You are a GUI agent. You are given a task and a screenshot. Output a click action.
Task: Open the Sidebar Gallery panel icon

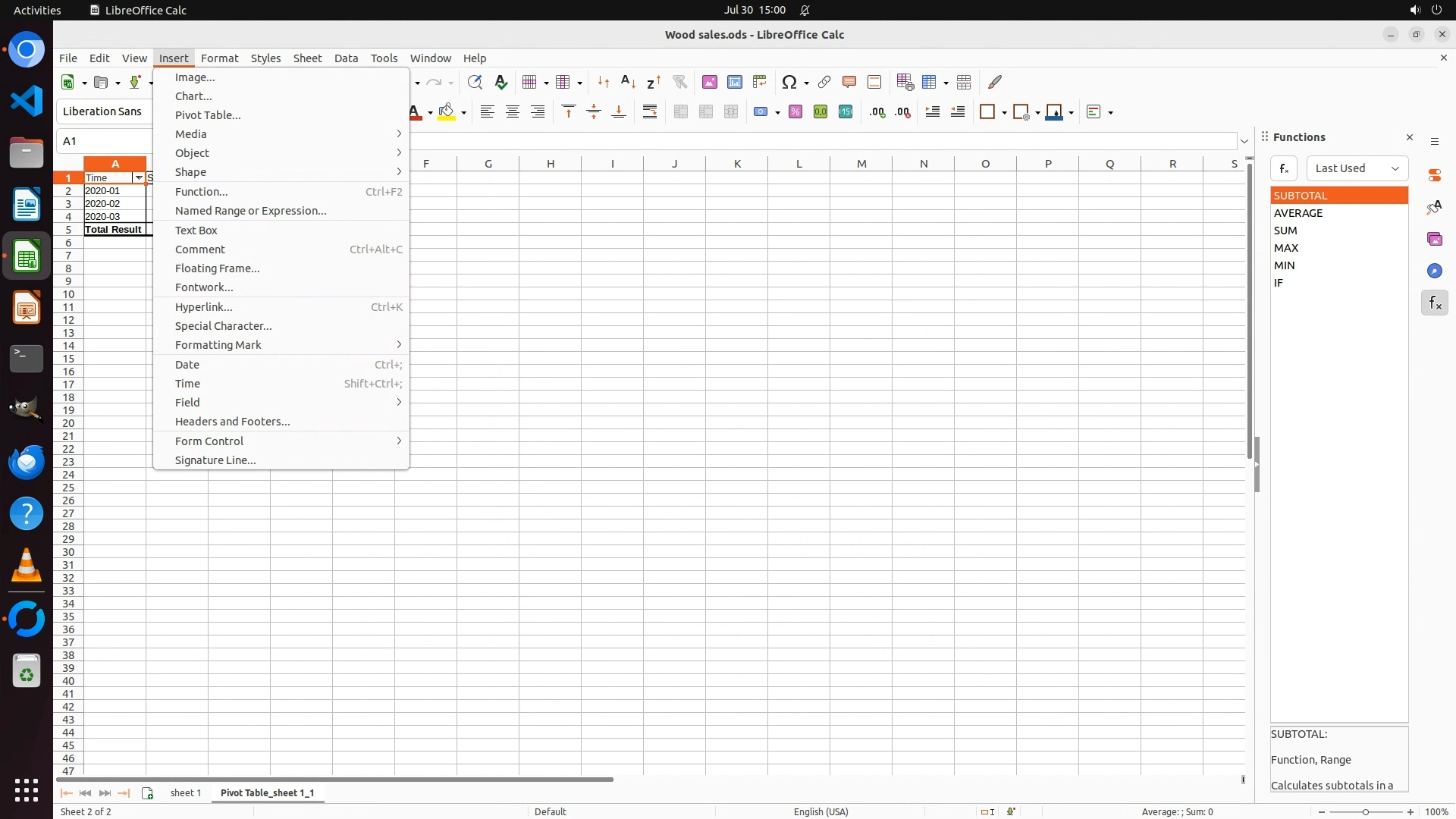(x=1434, y=240)
